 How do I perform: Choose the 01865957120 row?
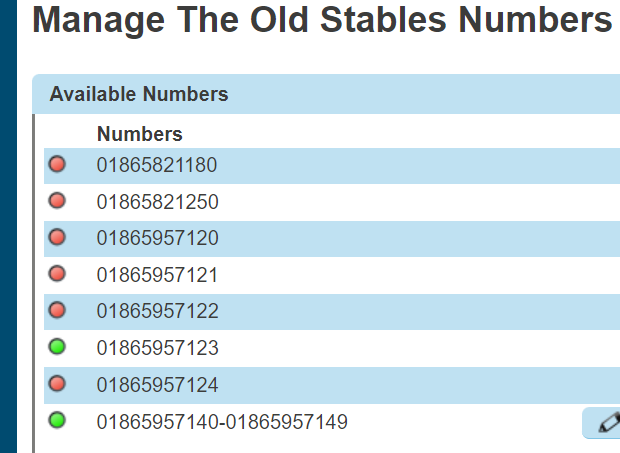click(x=157, y=238)
